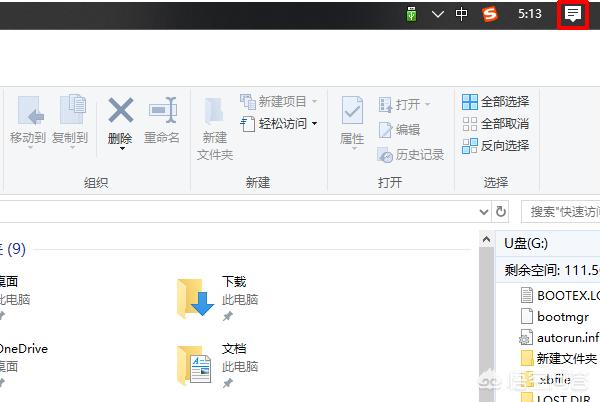Click the History (历史记录) button

click(411, 155)
